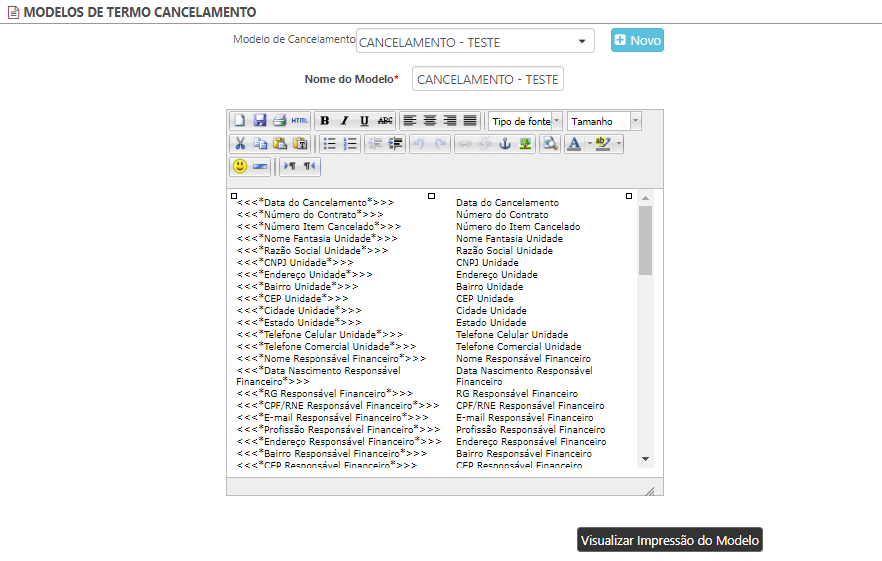The width and height of the screenshot is (882, 561).
Task: Click the '<<<*RG Responsável Financeiro*>>>' placeholder
Action: (x=325, y=393)
